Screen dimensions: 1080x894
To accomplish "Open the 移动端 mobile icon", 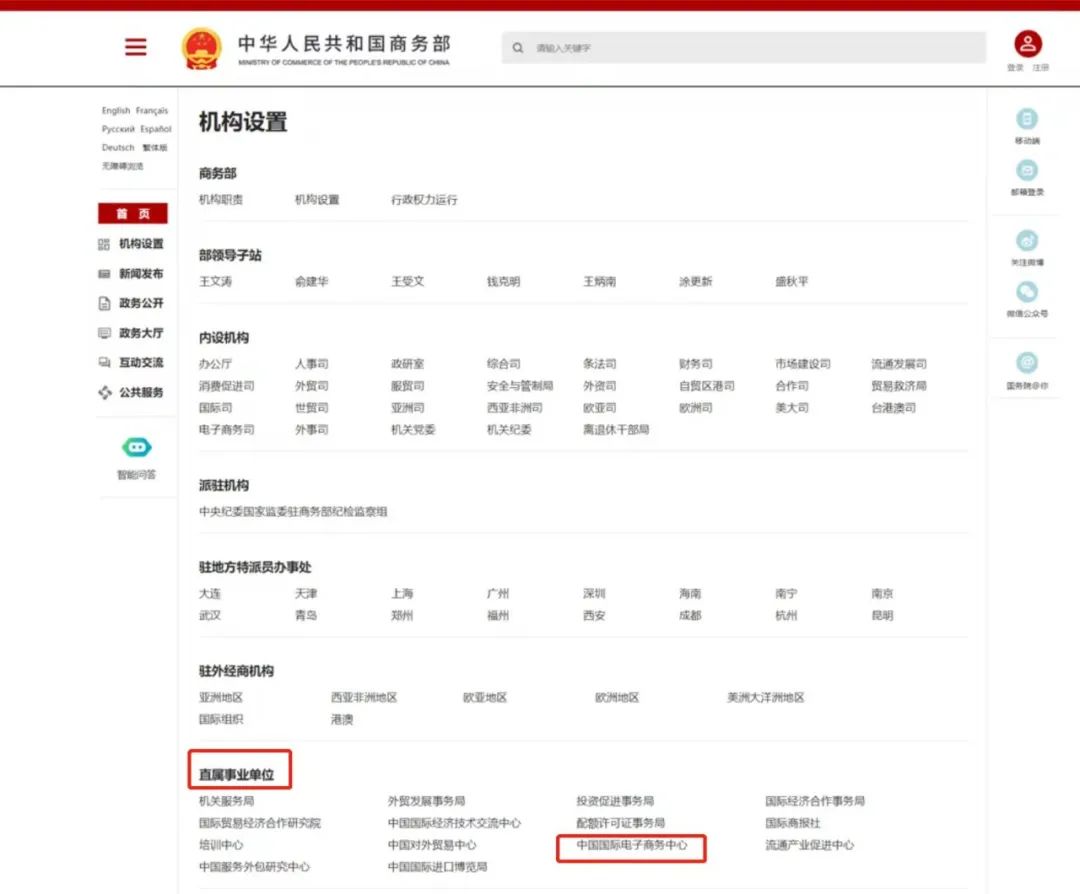I will point(1026,120).
